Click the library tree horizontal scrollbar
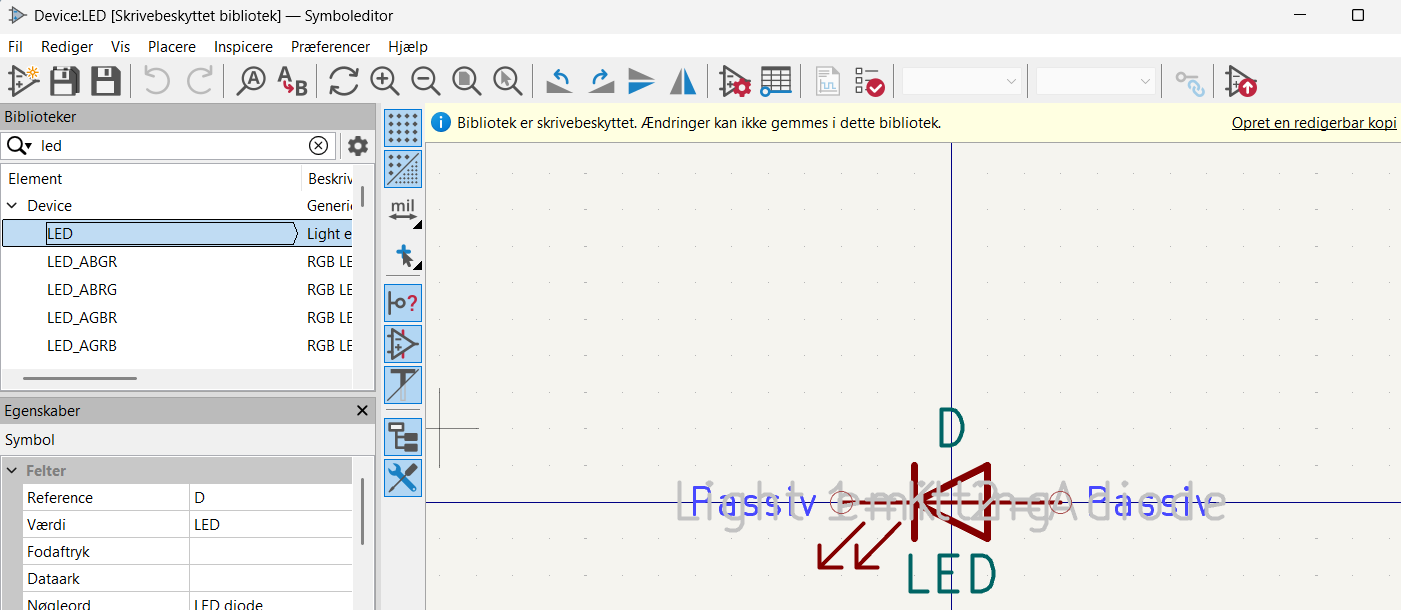 click(80, 378)
